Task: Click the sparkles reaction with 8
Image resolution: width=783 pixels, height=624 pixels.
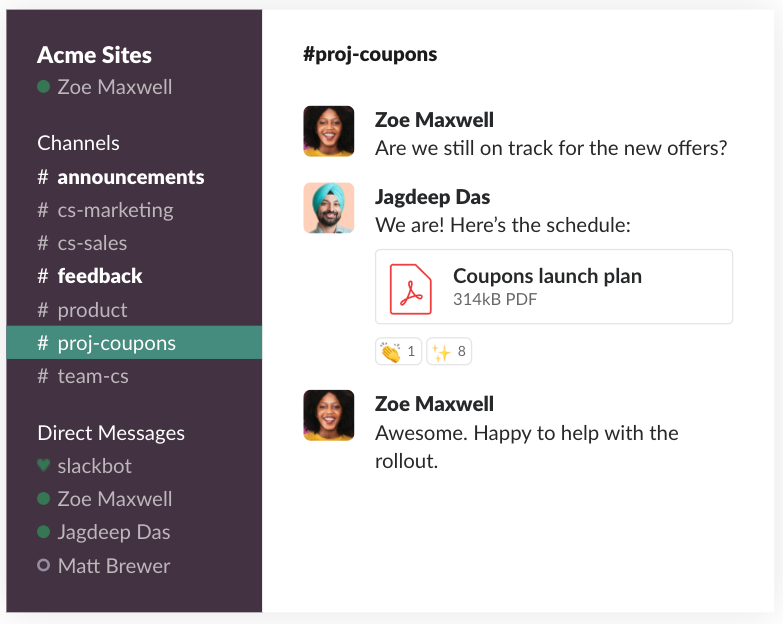Action: click(x=448, y=352)
